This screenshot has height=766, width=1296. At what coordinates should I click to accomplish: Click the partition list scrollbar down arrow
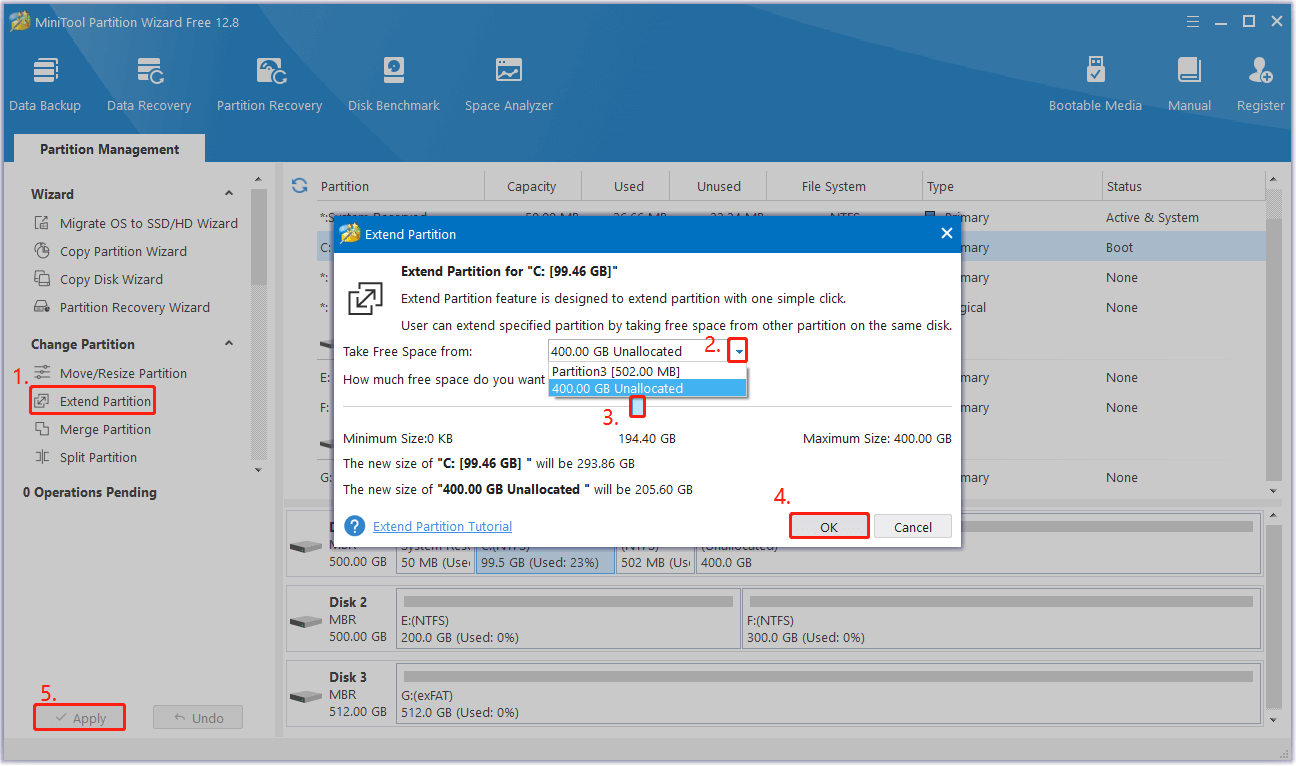(x=1274, y=491)
